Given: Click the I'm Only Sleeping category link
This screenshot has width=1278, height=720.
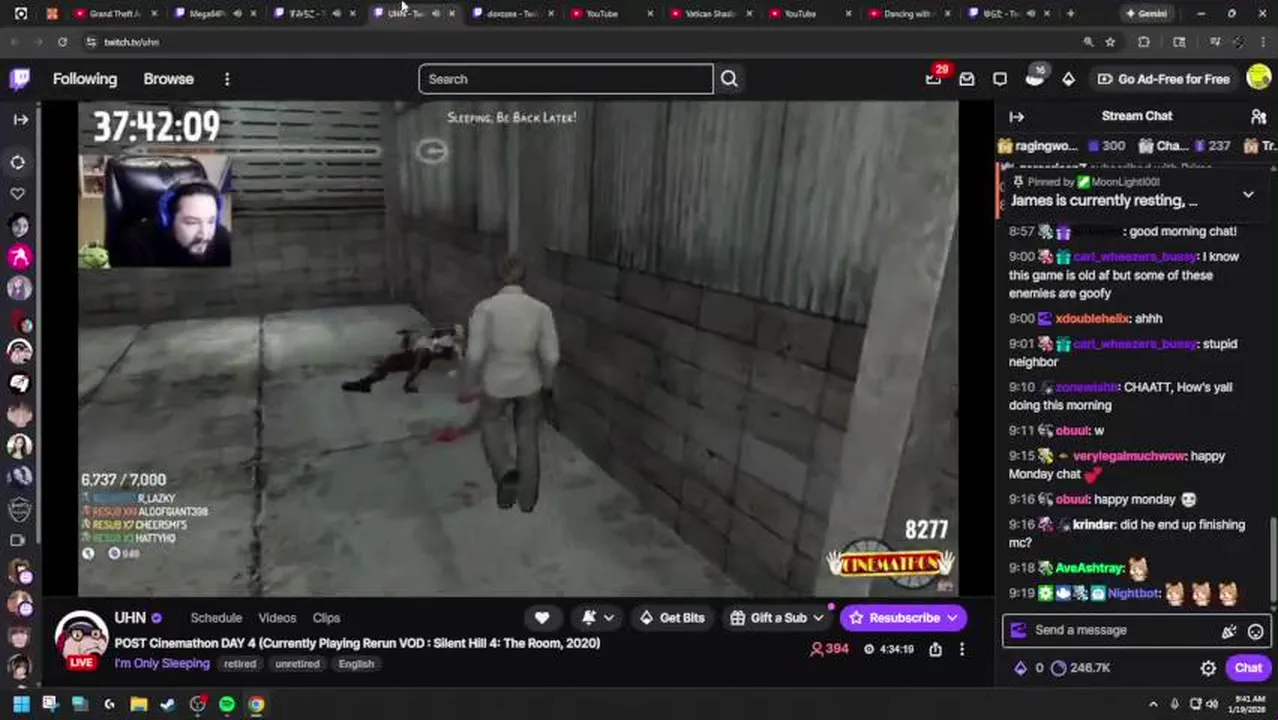Looking at the screenshot, I should tap(162, 664).
